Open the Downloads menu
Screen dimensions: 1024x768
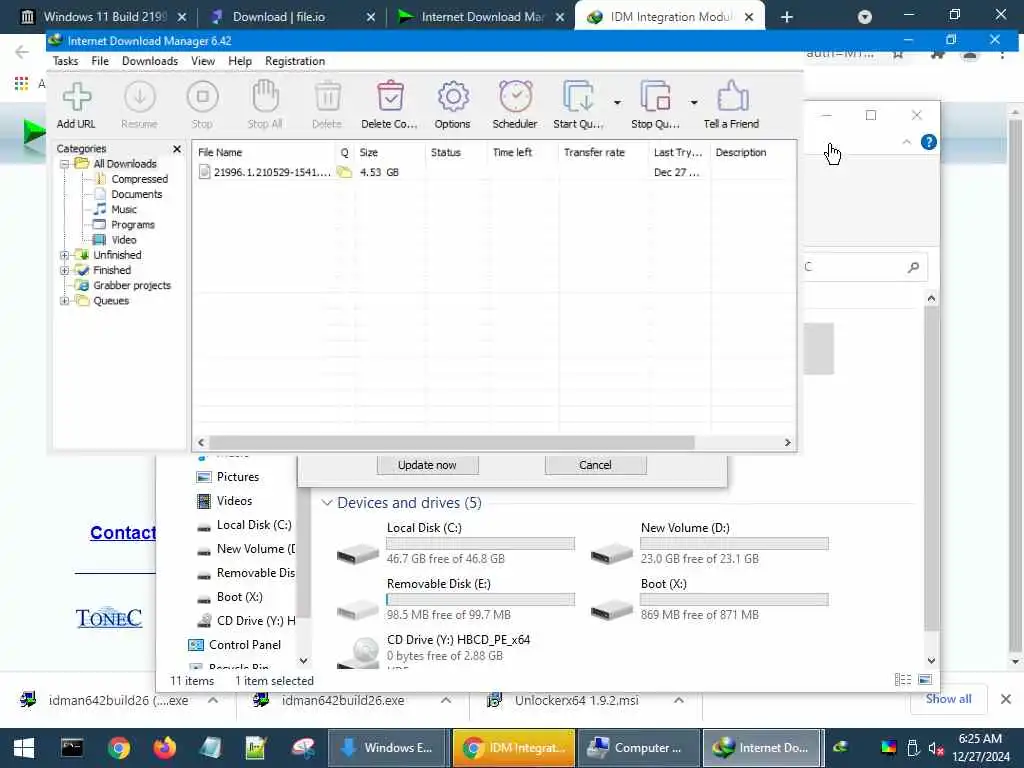pyautogui.click(x=150, y=61)
